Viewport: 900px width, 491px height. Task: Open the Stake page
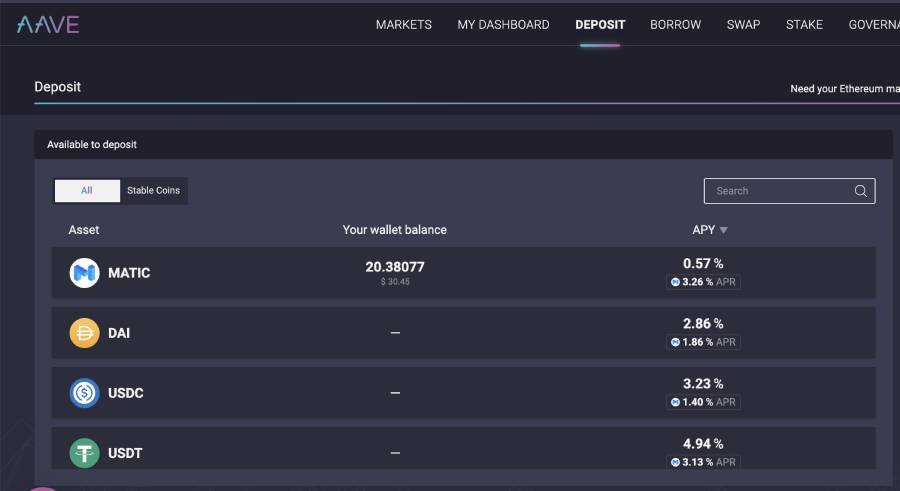804,25
